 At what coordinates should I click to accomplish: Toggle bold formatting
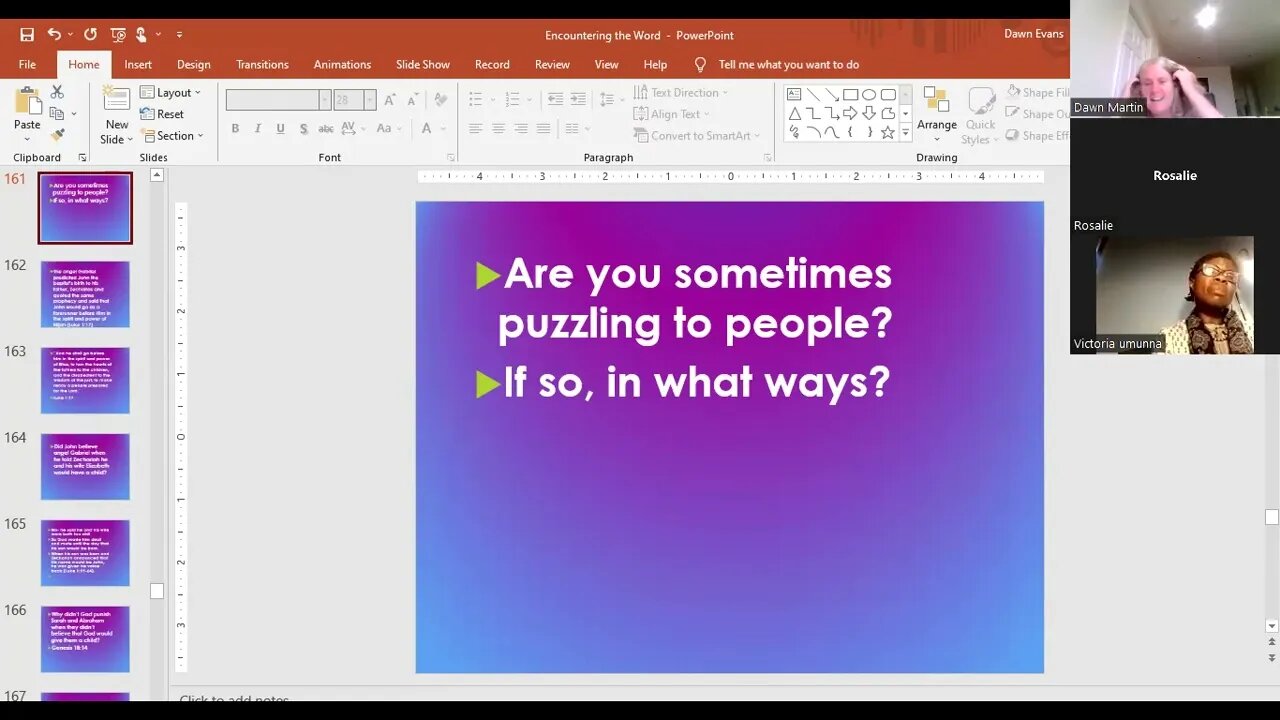235,128
